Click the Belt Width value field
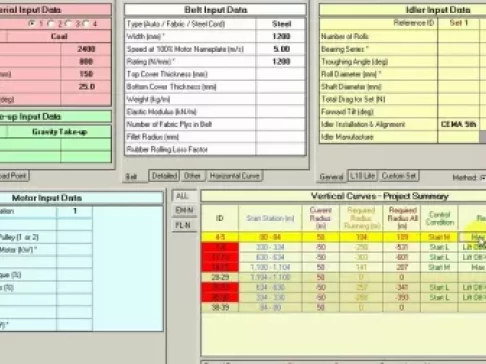This screenshot has height=364, width=486. pyautogui.click(x=281, y=36)
